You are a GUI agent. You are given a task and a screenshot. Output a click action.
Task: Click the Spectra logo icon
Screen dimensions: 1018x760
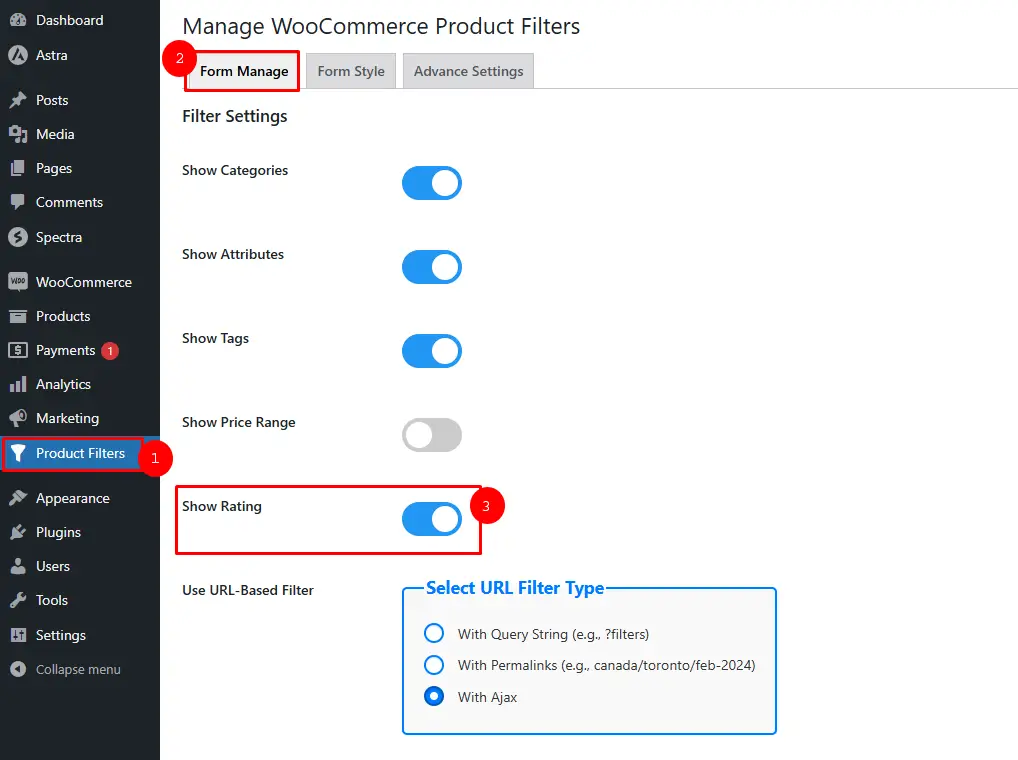(x=18, y=237)
